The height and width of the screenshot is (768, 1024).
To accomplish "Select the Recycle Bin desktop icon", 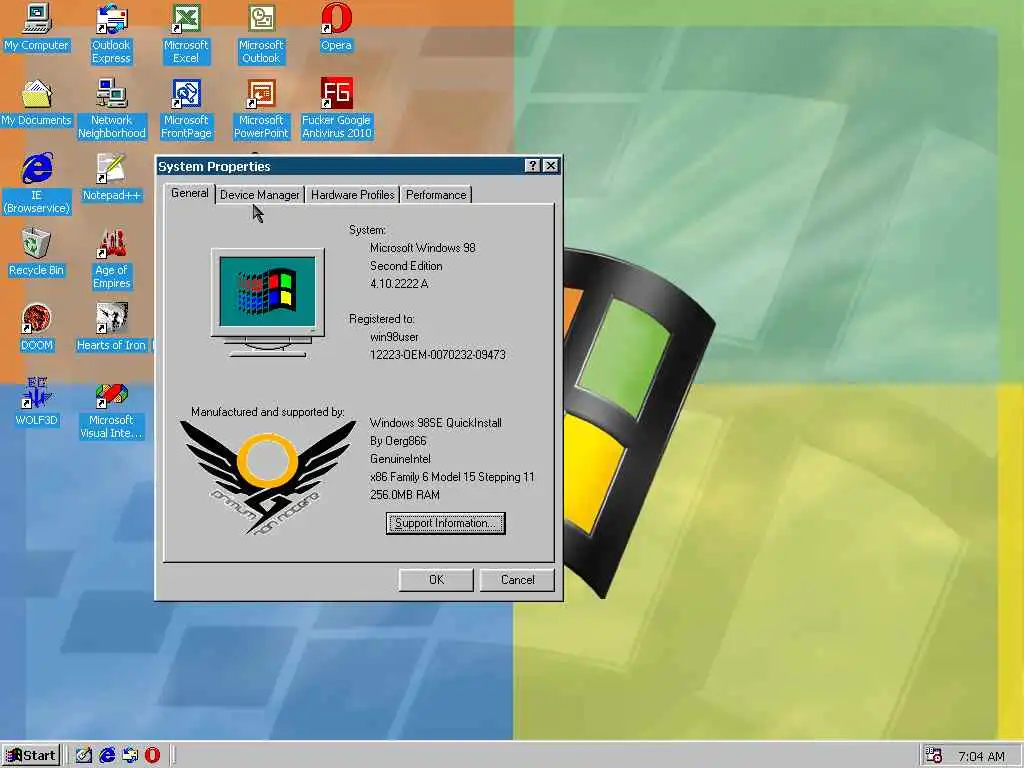I will 36,253.
